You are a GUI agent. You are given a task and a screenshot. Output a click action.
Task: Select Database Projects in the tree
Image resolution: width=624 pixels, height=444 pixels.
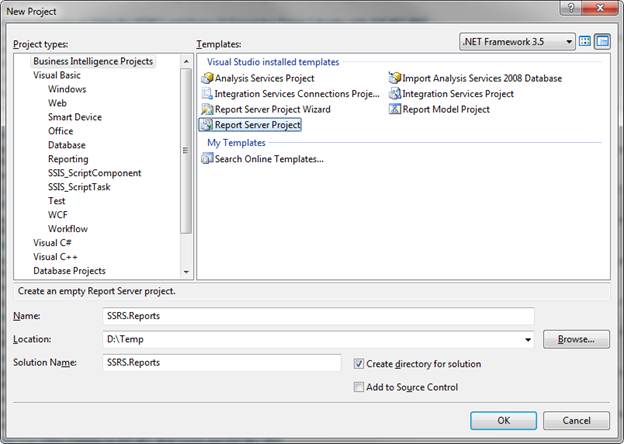tap(70, 271)
